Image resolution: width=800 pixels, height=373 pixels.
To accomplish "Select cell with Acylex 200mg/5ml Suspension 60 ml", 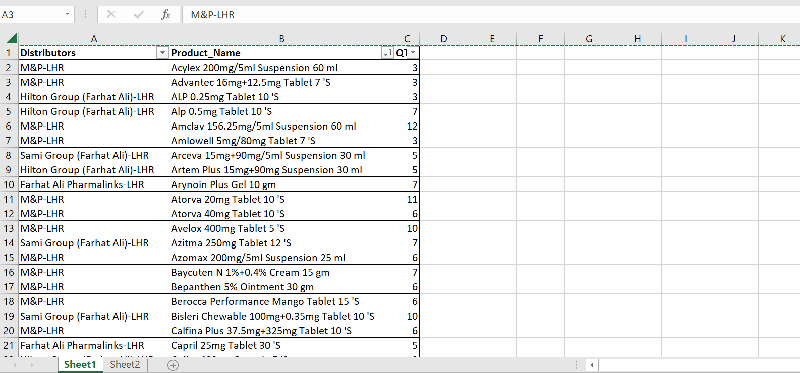I will point(282,67).
